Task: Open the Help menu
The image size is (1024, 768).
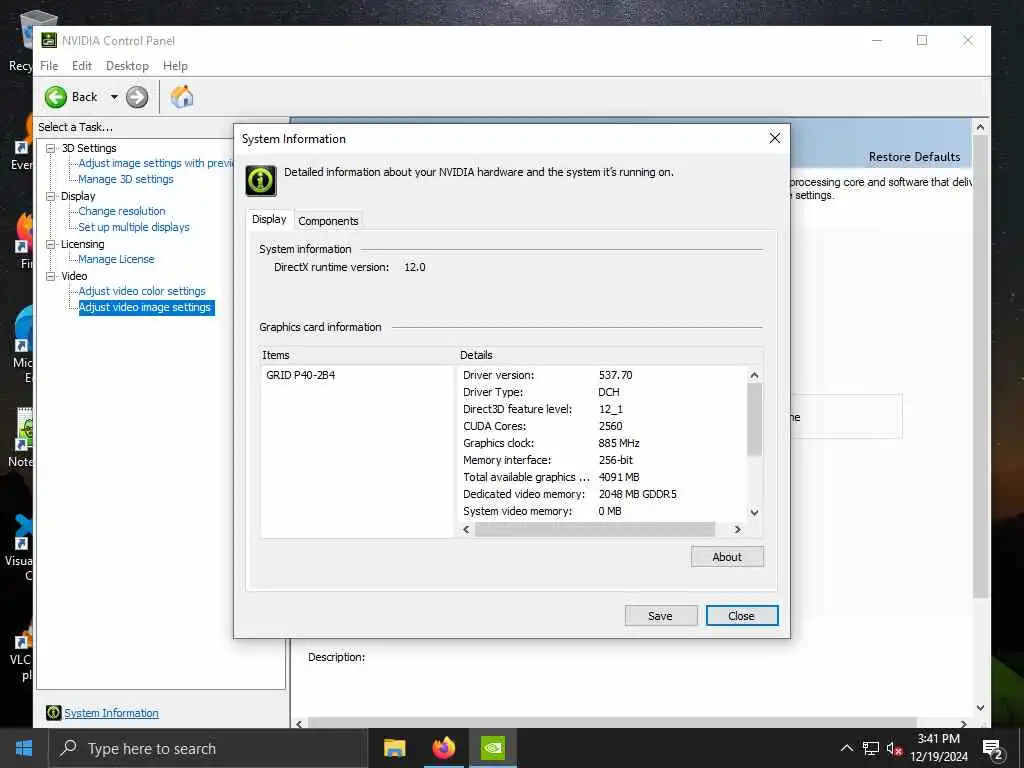Action: point(175,66)
